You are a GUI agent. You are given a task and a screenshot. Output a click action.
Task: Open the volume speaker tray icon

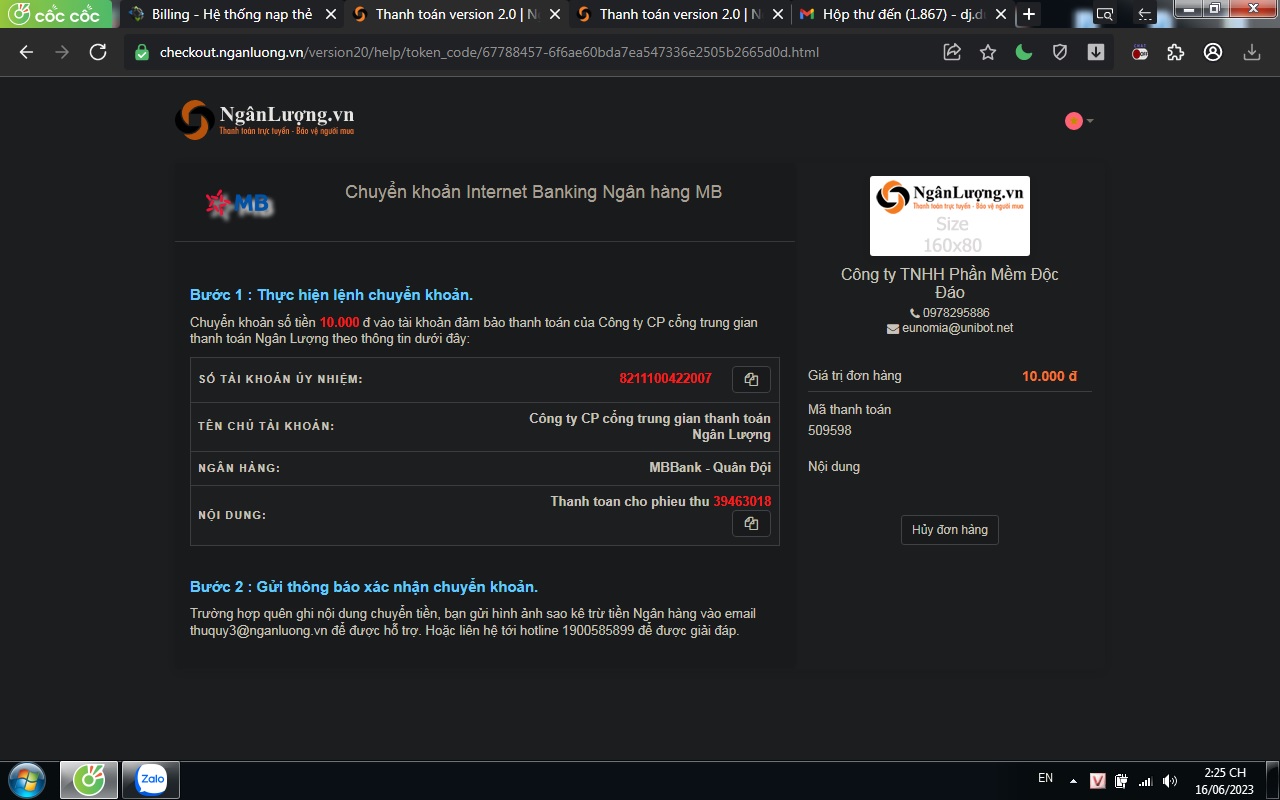point(1170,780)
